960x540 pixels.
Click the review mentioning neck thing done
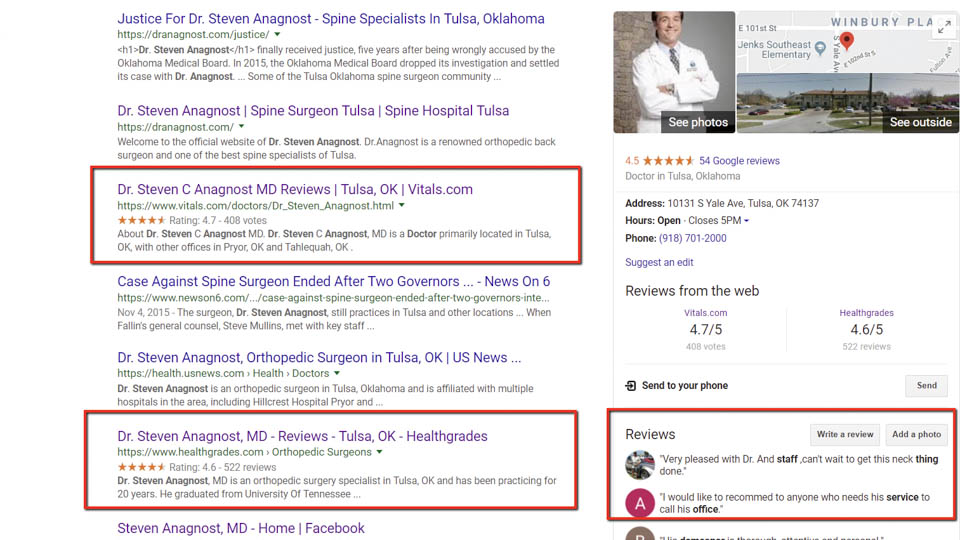point(798,465)
